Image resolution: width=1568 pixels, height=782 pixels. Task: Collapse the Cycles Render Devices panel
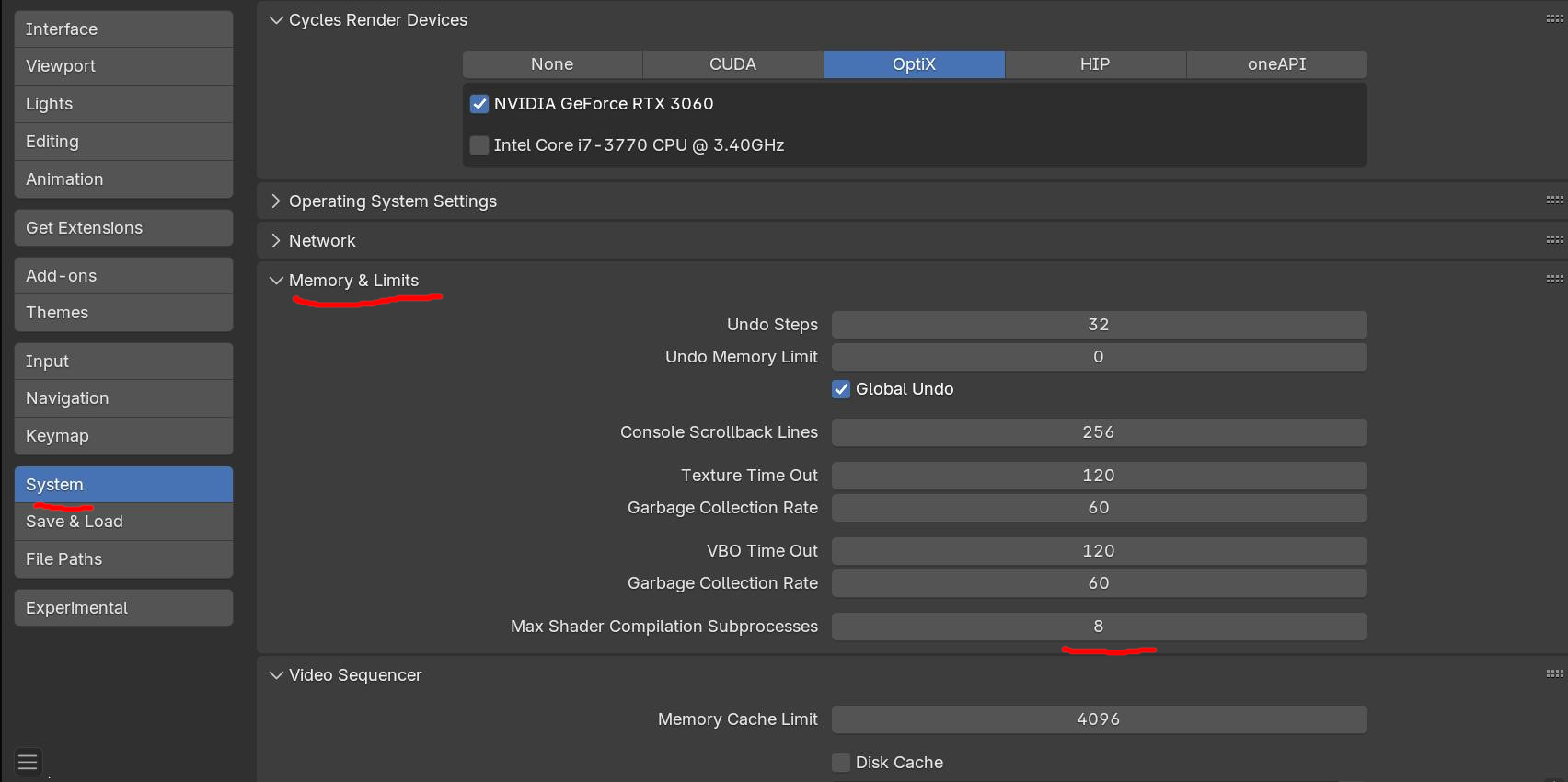tap(276, 20)
